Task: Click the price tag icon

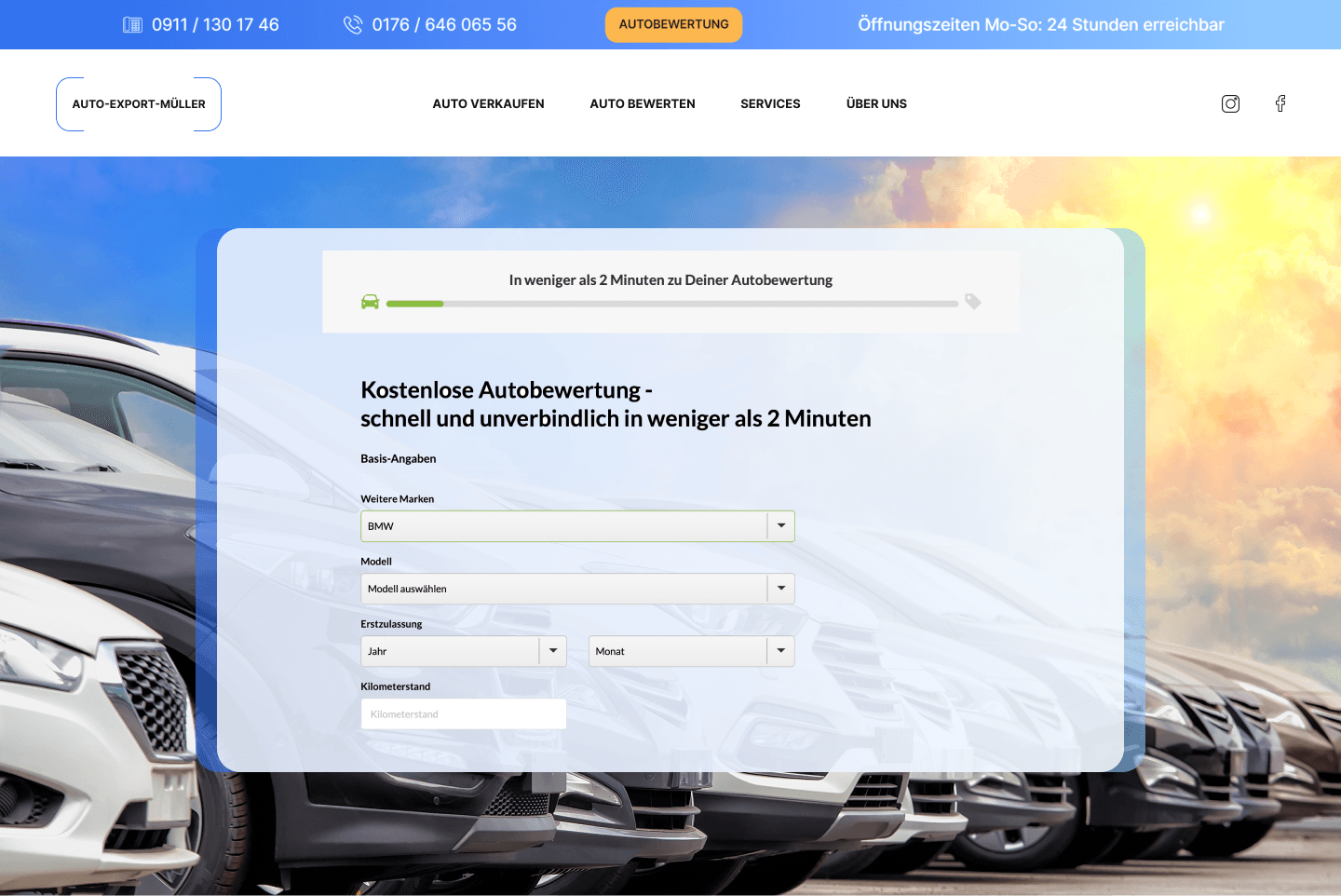Action: click(973, 302)
